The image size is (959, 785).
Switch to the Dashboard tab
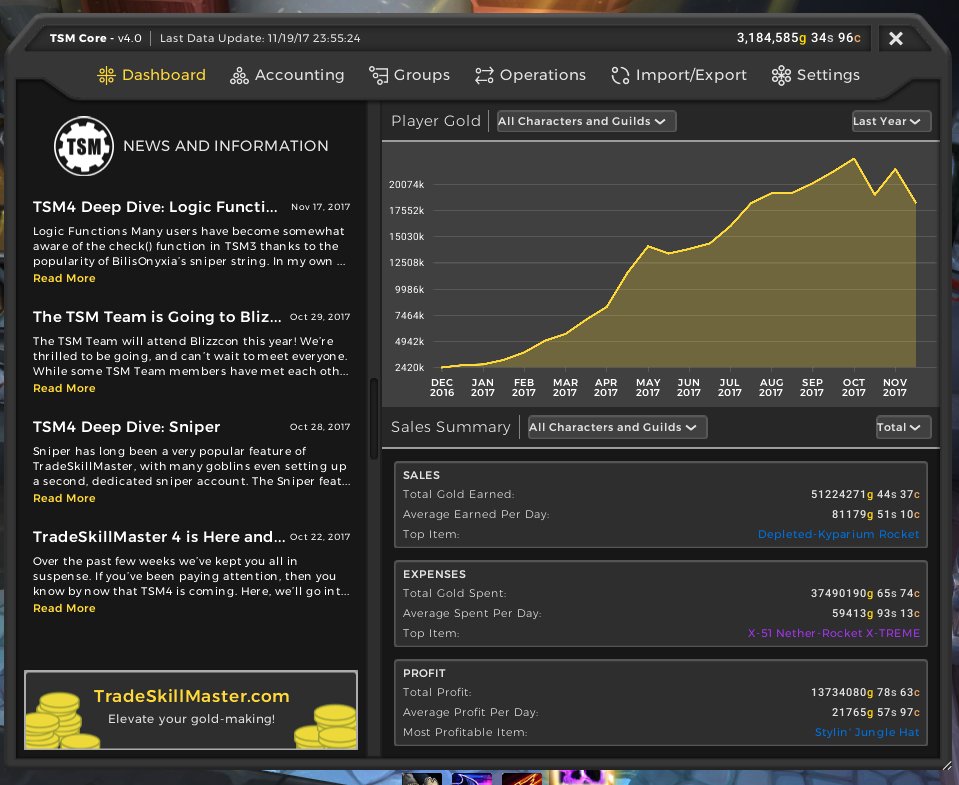point(152,75)
